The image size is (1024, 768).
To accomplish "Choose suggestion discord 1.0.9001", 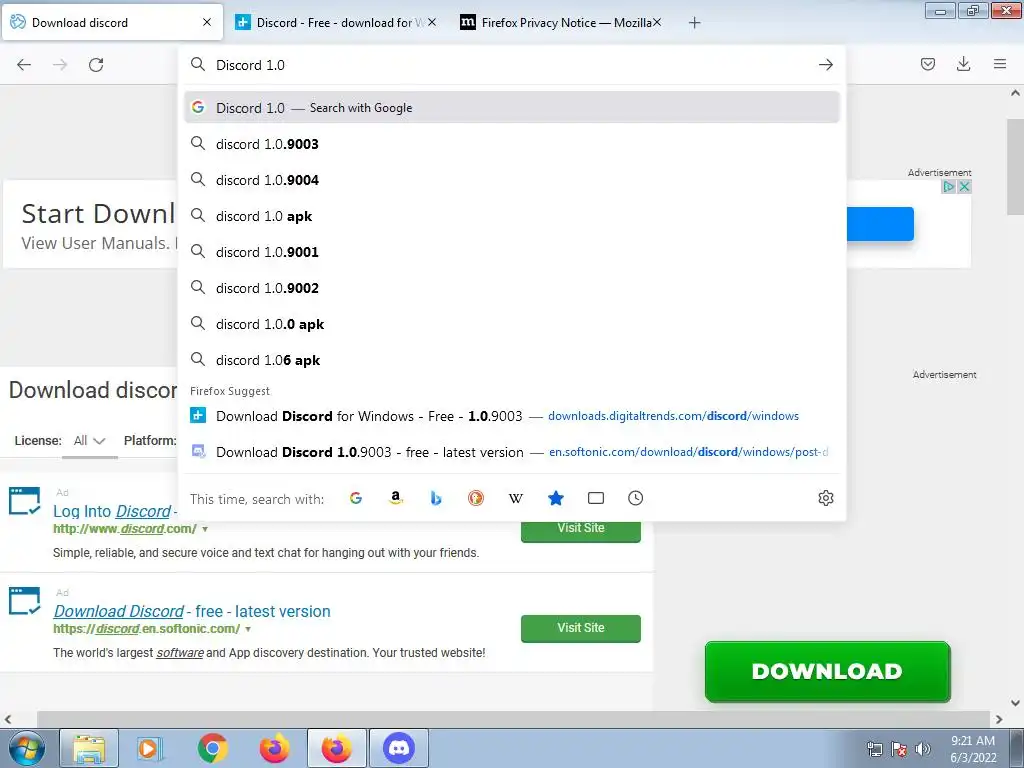I will pyautogui.click(x=512, y=252).
